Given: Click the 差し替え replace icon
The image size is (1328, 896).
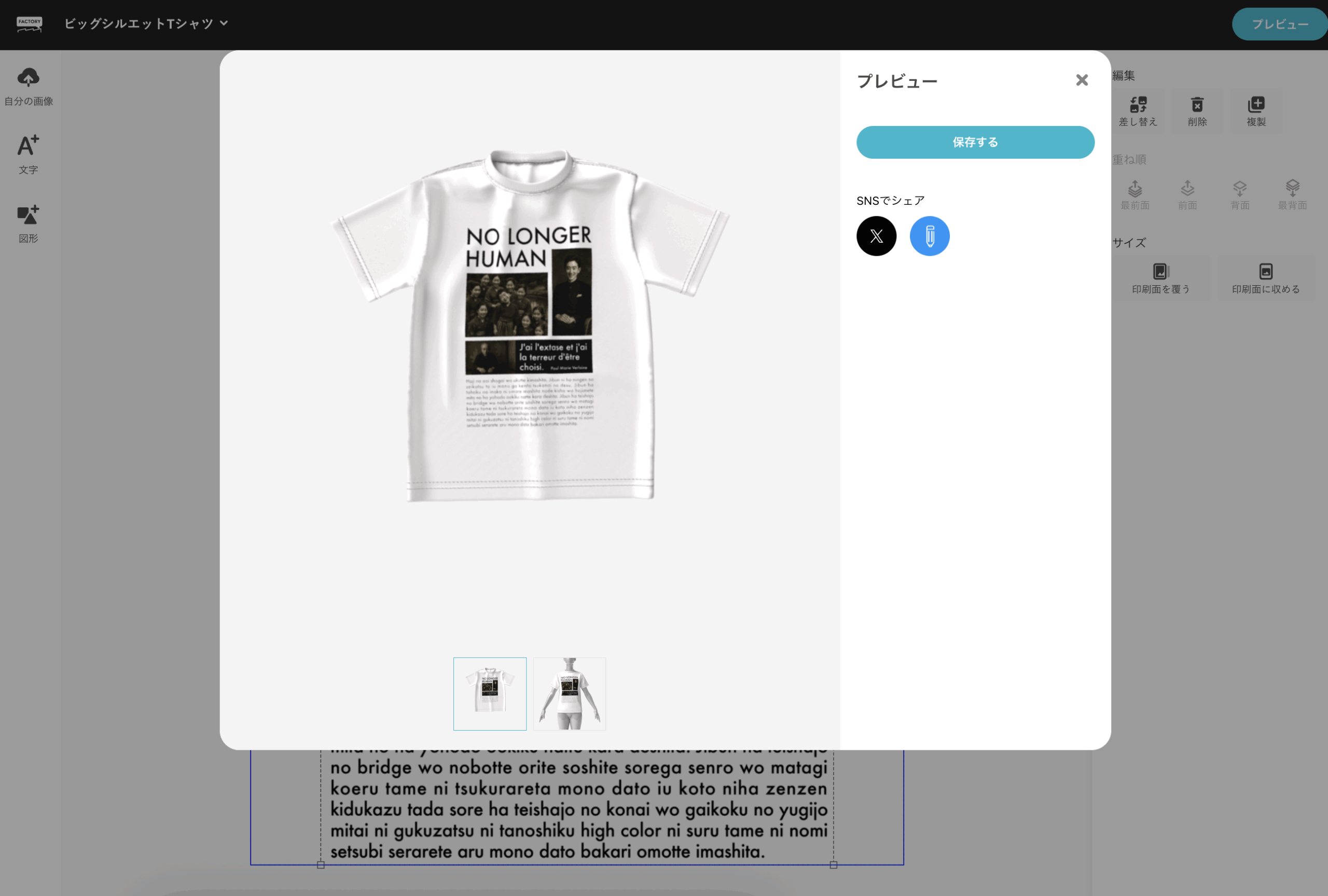Looking at the screenshot, I should point(1138,111).
